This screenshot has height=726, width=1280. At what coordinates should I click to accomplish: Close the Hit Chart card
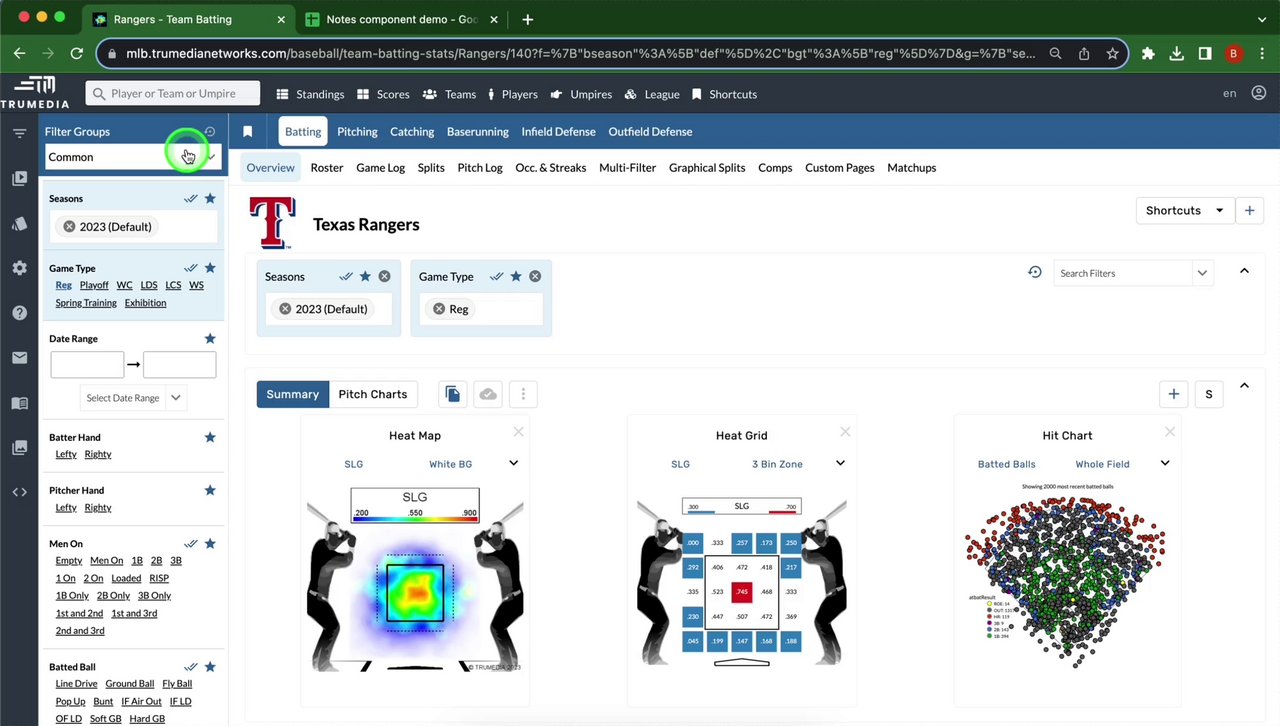[1170, 432]
